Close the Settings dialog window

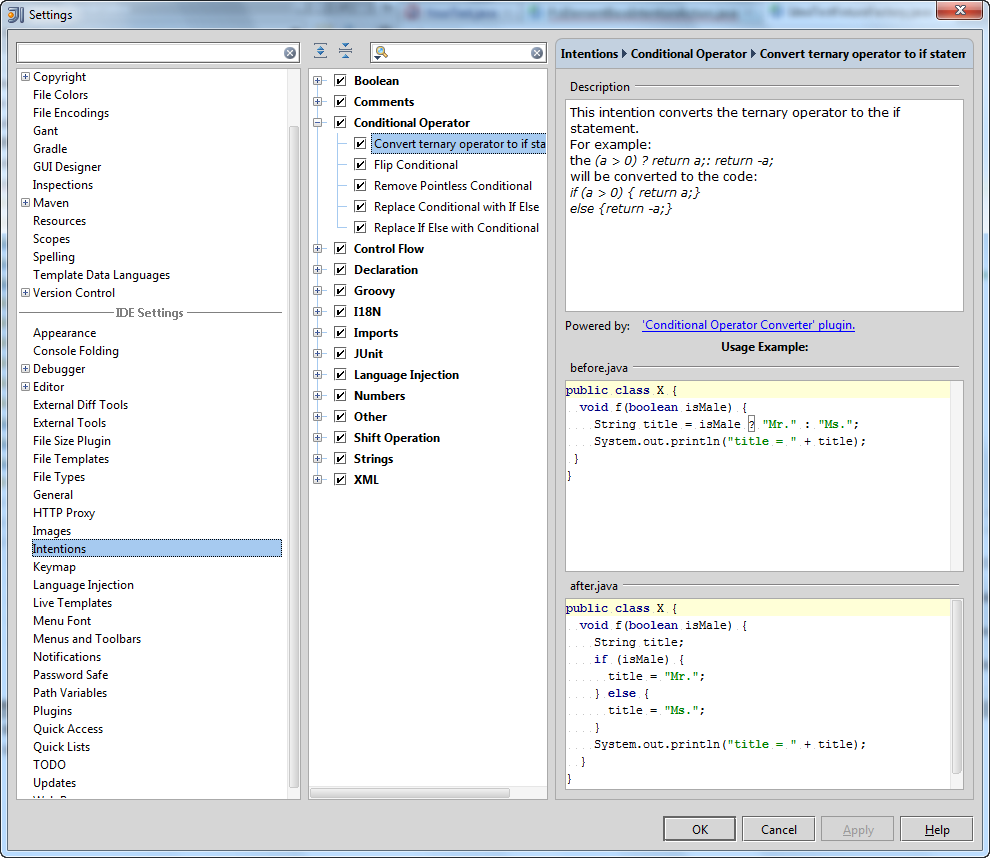click(958, 11)
